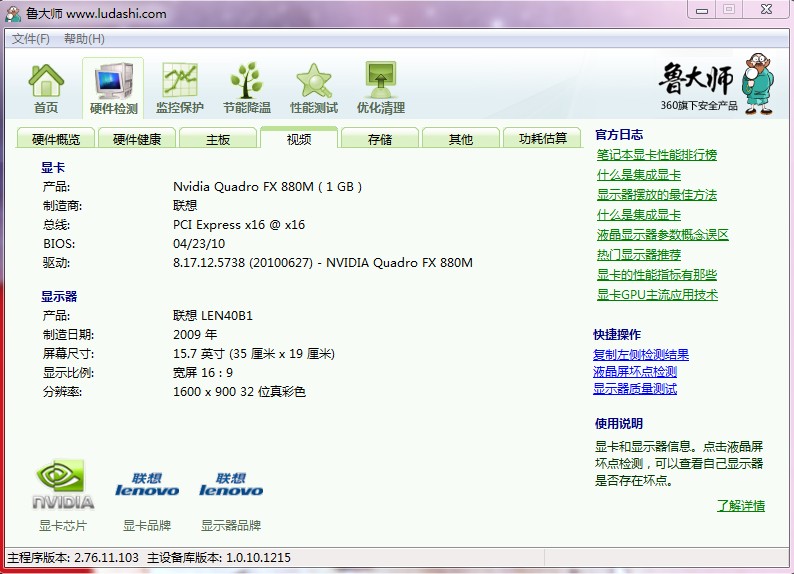Switch to the 功耗估算 tab
Viewport: 794px width, 574px height.
(542, 138)
